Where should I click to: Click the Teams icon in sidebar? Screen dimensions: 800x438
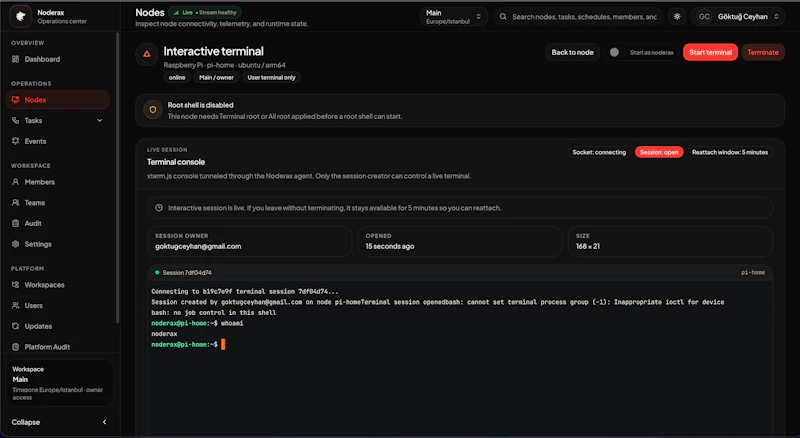(15, 203)
